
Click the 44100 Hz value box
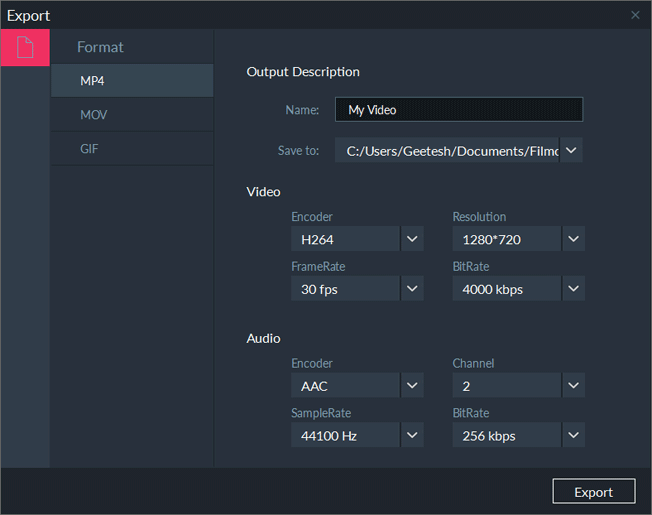tap(345, 435)
